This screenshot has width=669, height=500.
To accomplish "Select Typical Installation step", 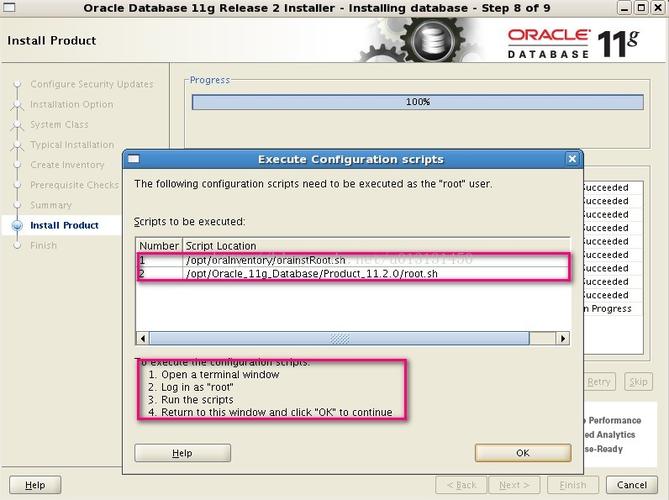I will pyautogui.click(x=72, y=145).
